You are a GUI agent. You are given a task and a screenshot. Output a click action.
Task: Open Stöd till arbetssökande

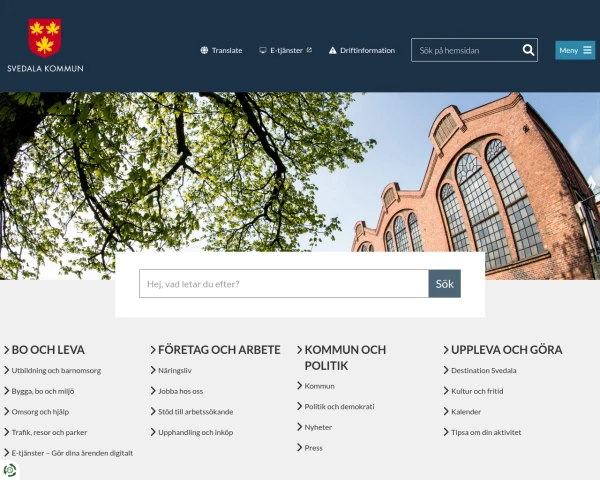[x=196, y=412]
